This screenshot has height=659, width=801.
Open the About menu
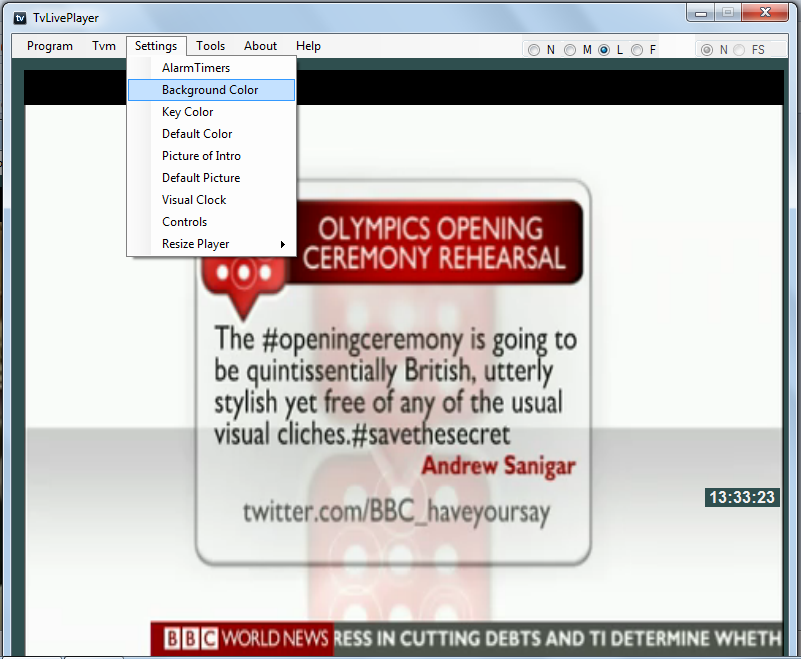point(260,46)
